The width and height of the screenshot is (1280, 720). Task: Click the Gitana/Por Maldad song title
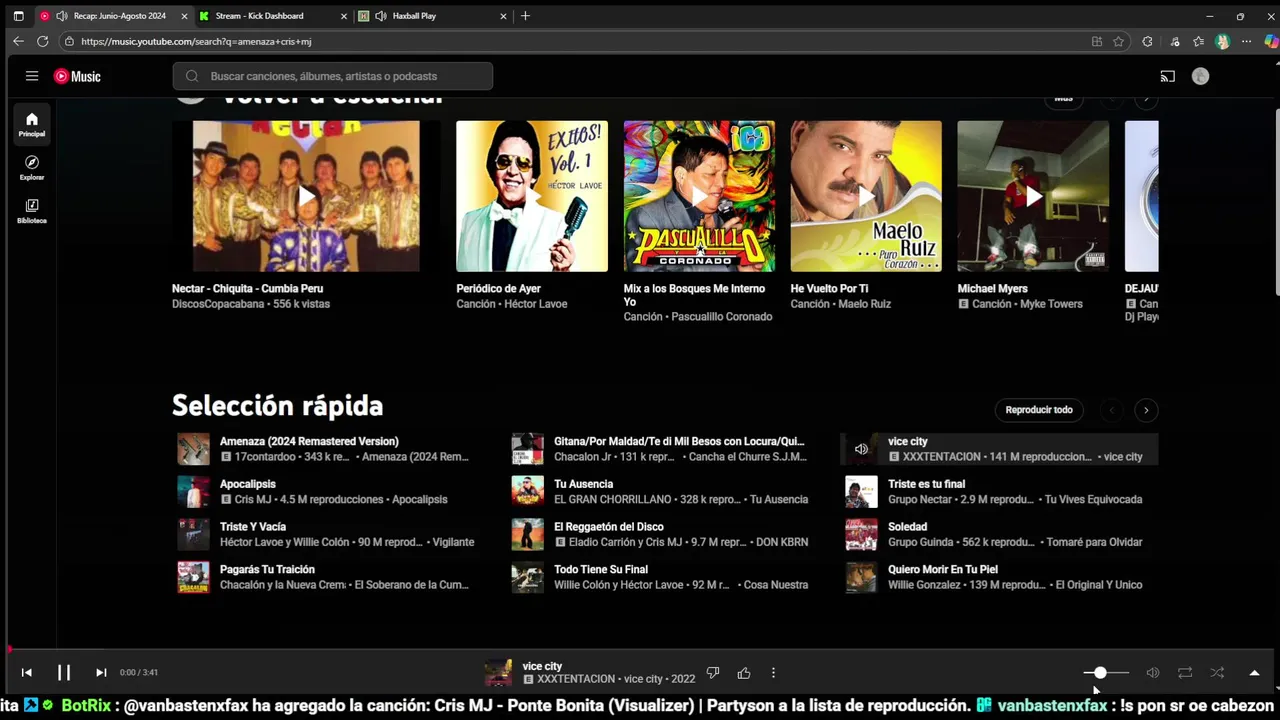coord(679,441)
